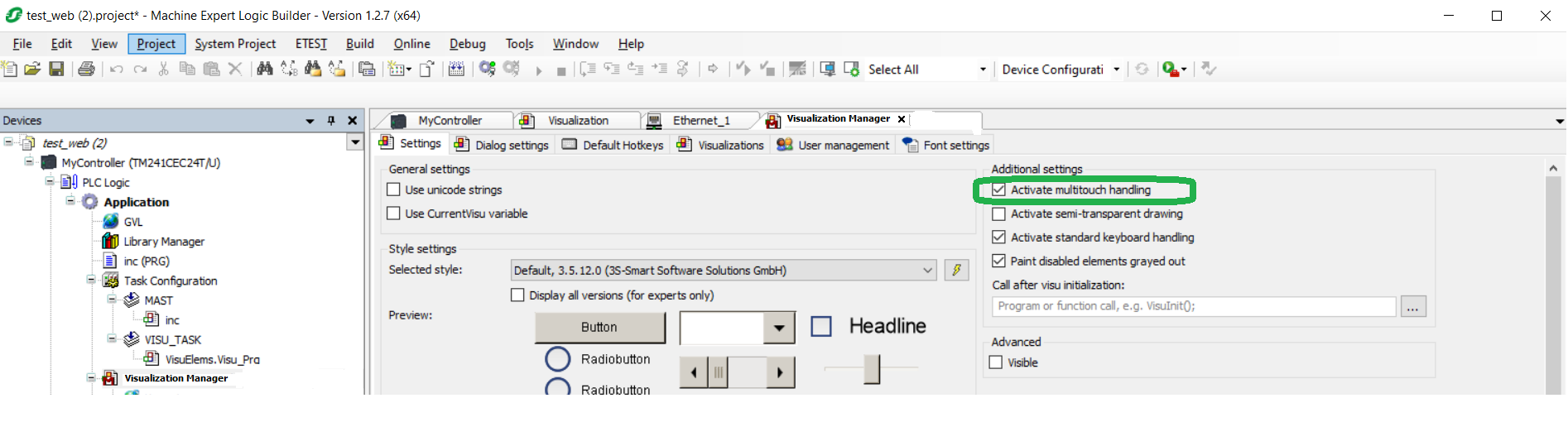The height and width of the screenshot is (427, 1568).
Task: Click the New Project toolbar icon
Action: point(10,69)
